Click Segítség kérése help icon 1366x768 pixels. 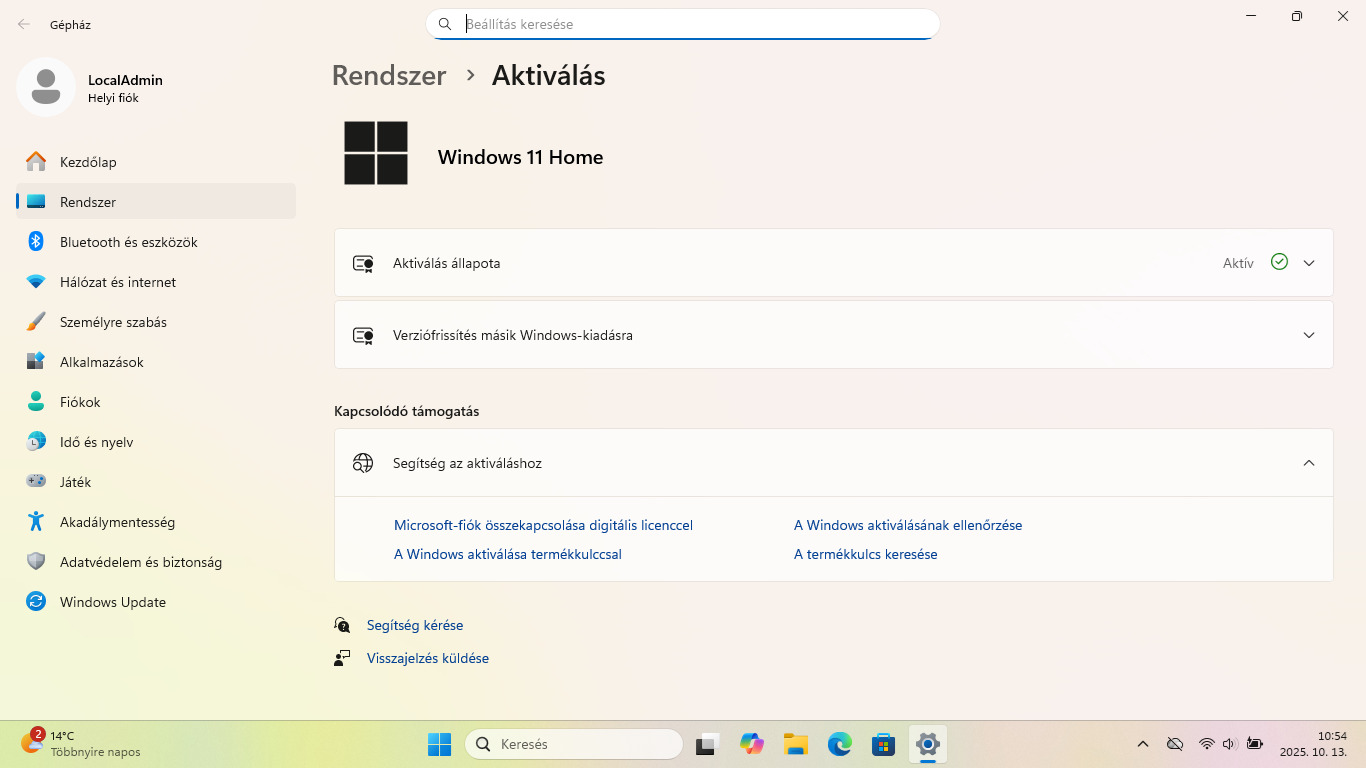point(343,625)
